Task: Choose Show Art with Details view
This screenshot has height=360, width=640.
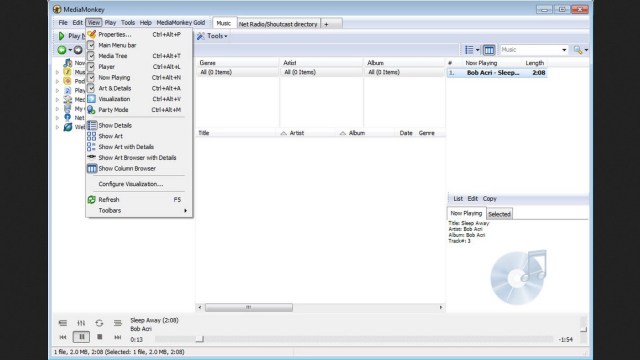Action: click(x=139, y=147)
